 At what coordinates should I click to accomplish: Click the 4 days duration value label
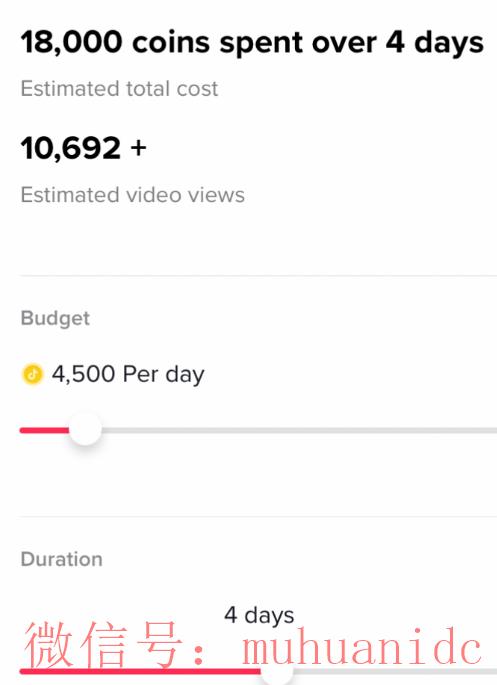tap(259, 615)
